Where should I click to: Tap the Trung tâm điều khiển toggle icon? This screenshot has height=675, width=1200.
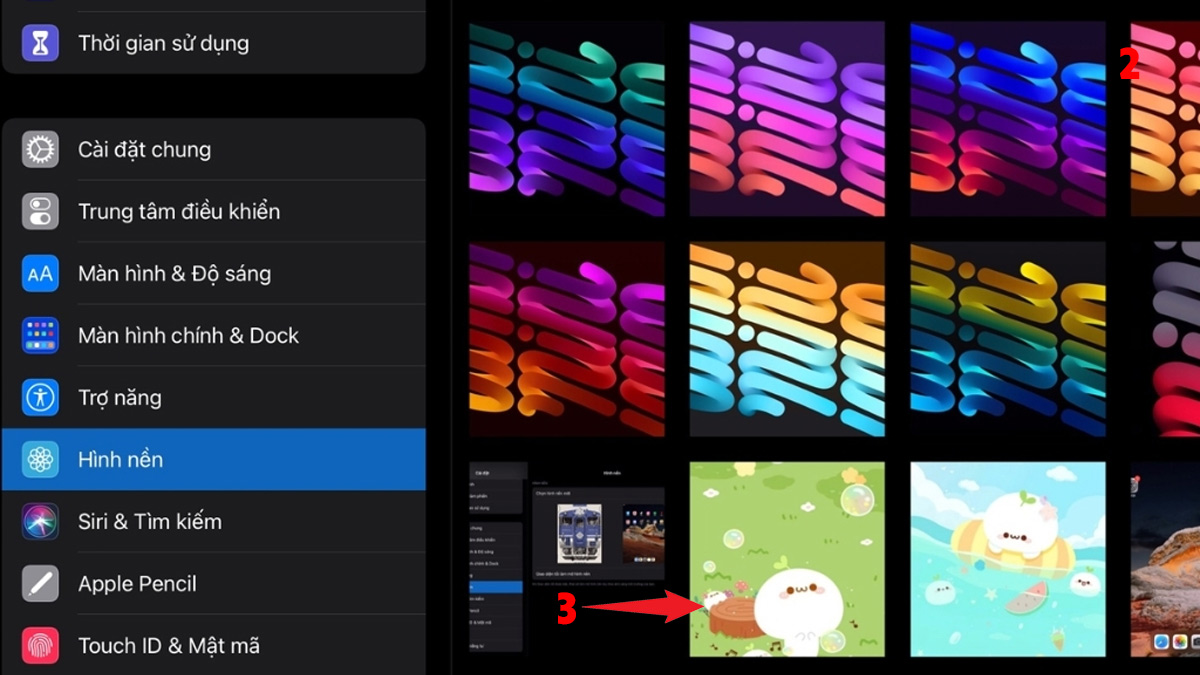(x=41, y=212)
